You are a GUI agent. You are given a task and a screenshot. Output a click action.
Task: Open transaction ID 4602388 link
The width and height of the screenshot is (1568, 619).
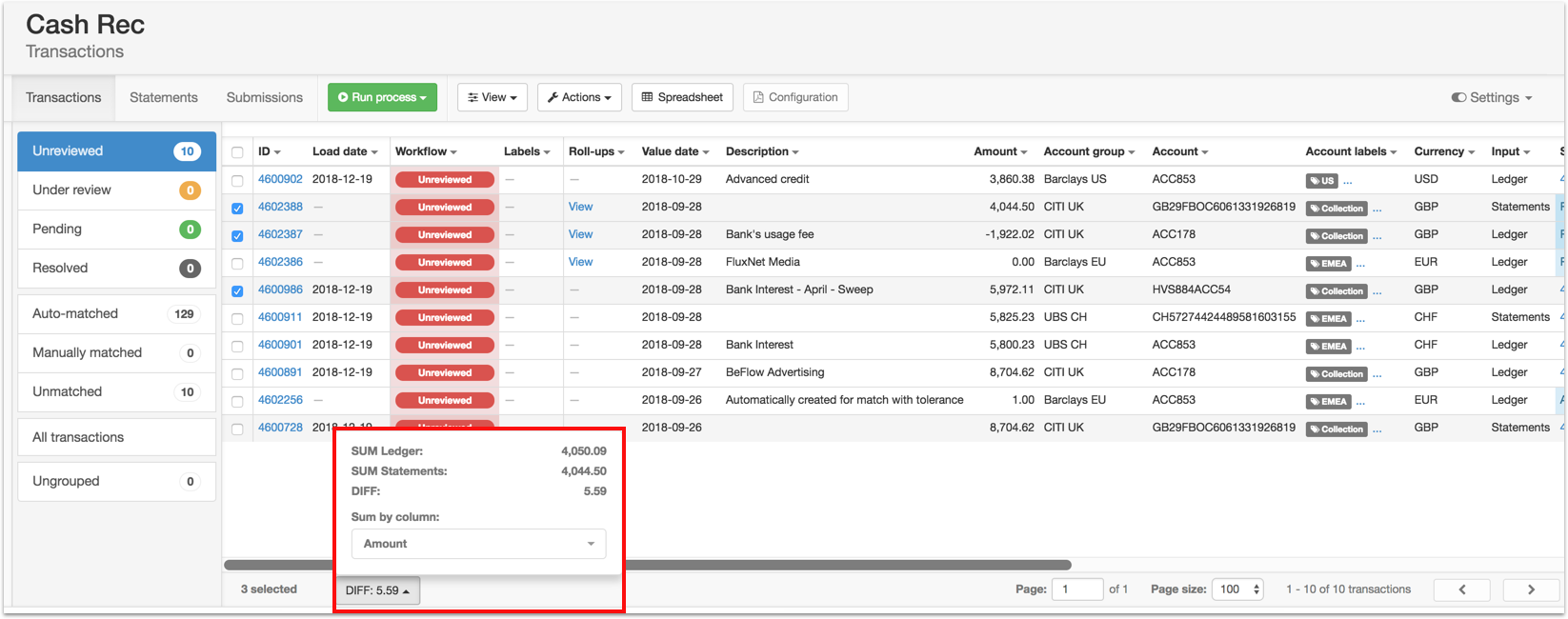(280, 207)
